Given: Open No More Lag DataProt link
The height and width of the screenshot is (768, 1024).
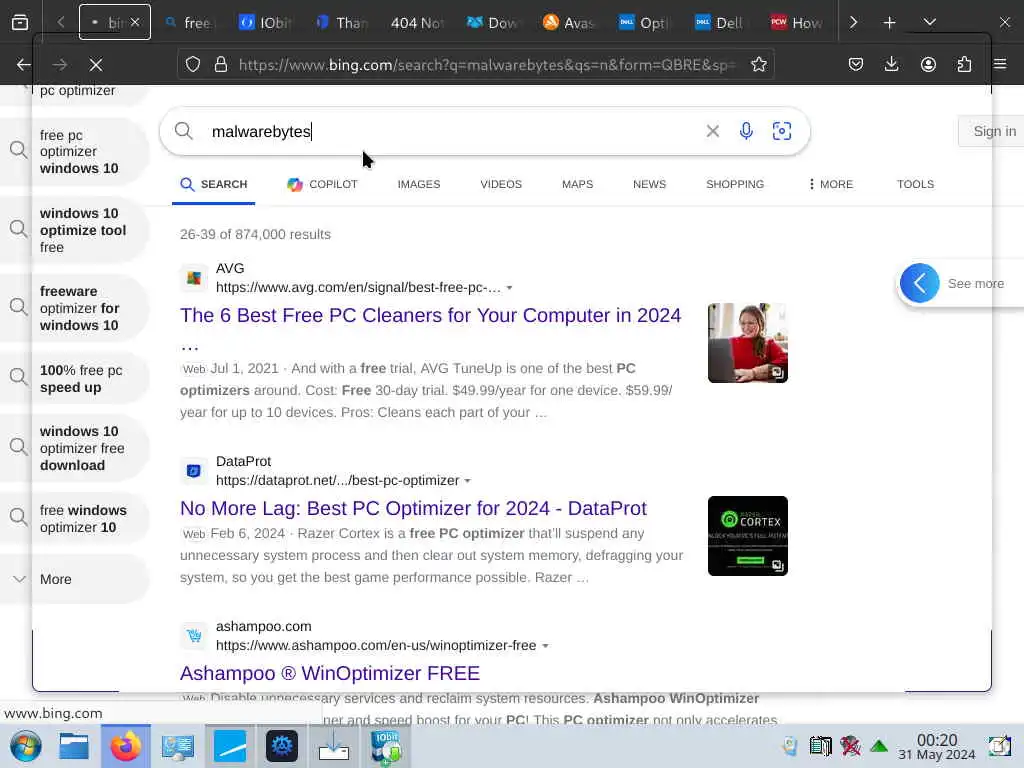Looking at the screenshot, I should (x=413, y=508).
